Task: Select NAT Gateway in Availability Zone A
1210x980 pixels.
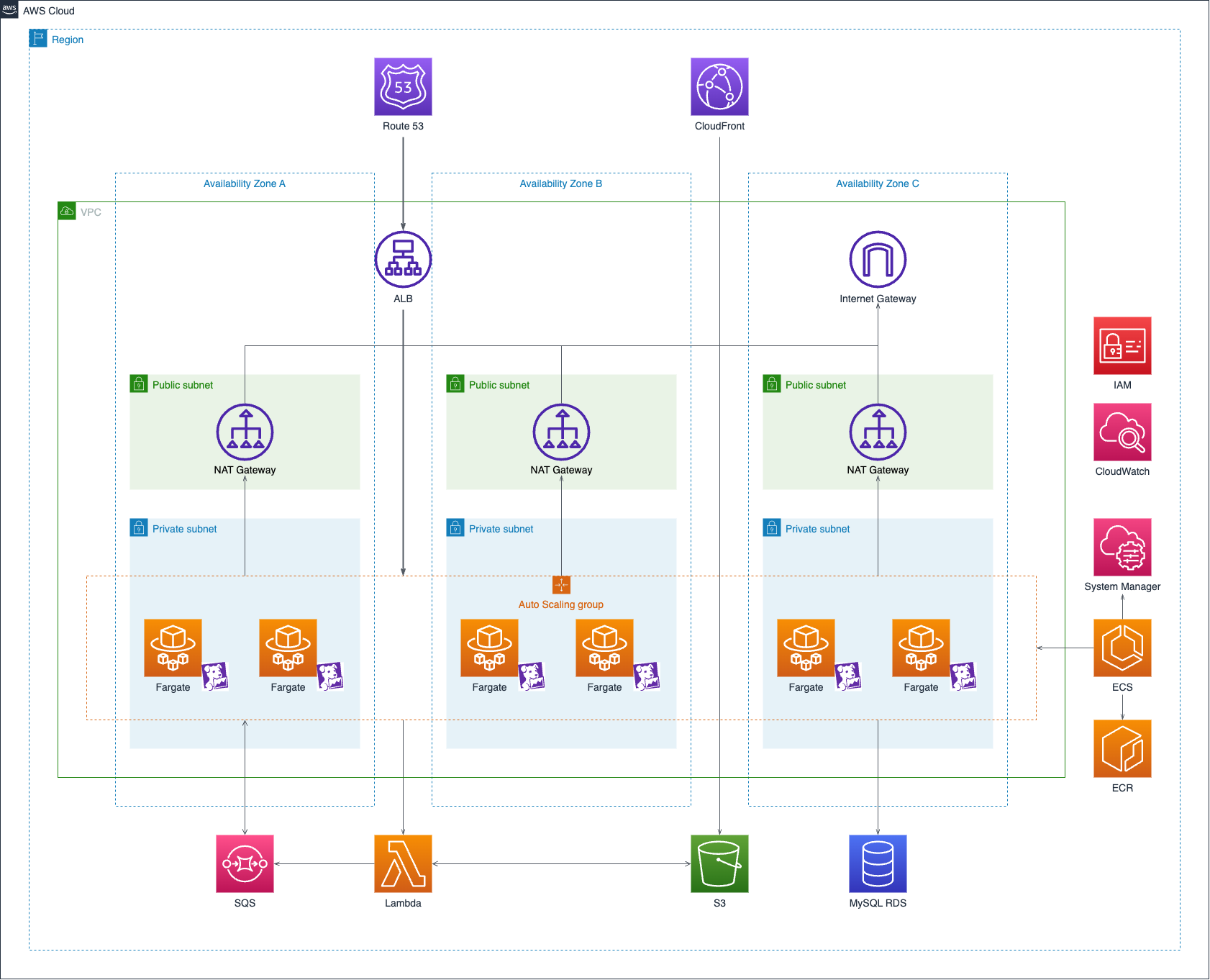Action: (x=245, y=432)
